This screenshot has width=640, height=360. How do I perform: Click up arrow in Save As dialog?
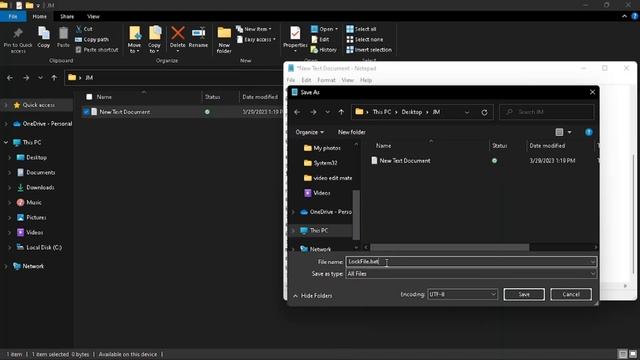[341, 112]
